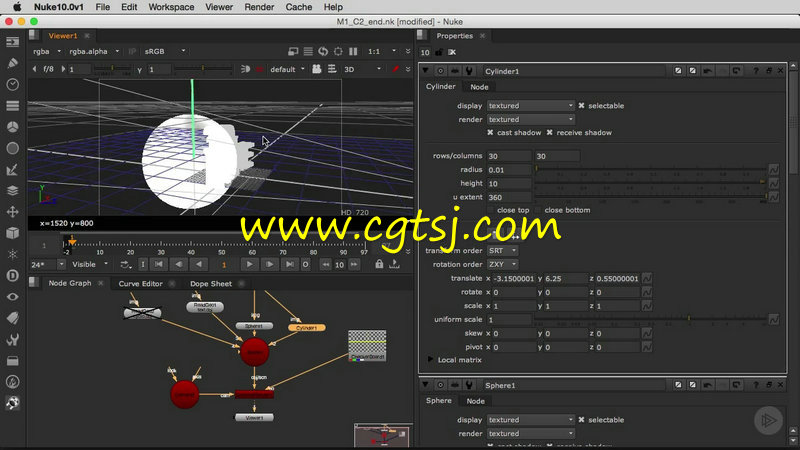Screen dimensions: 800x450
Task: Open the Workspace menu
Action: coord(171,7)
